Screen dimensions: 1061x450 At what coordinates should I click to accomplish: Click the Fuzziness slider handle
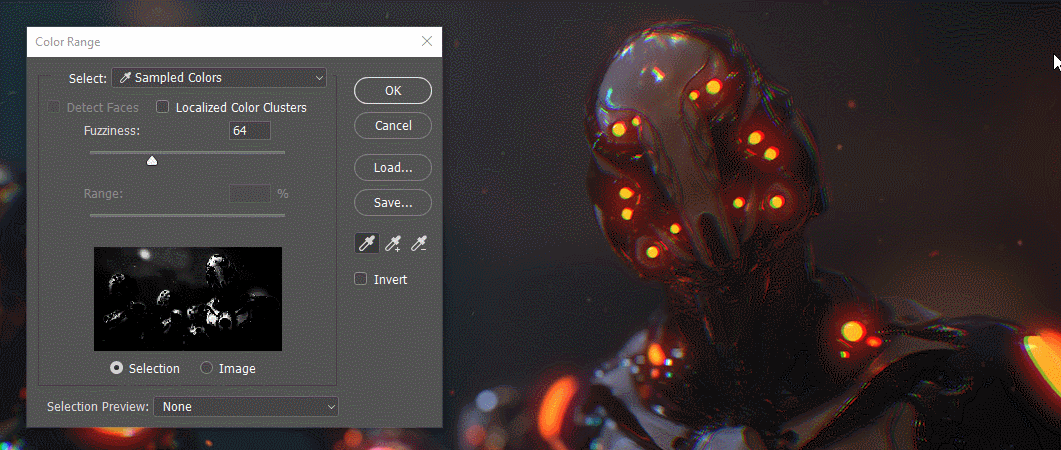pos(152,160)
